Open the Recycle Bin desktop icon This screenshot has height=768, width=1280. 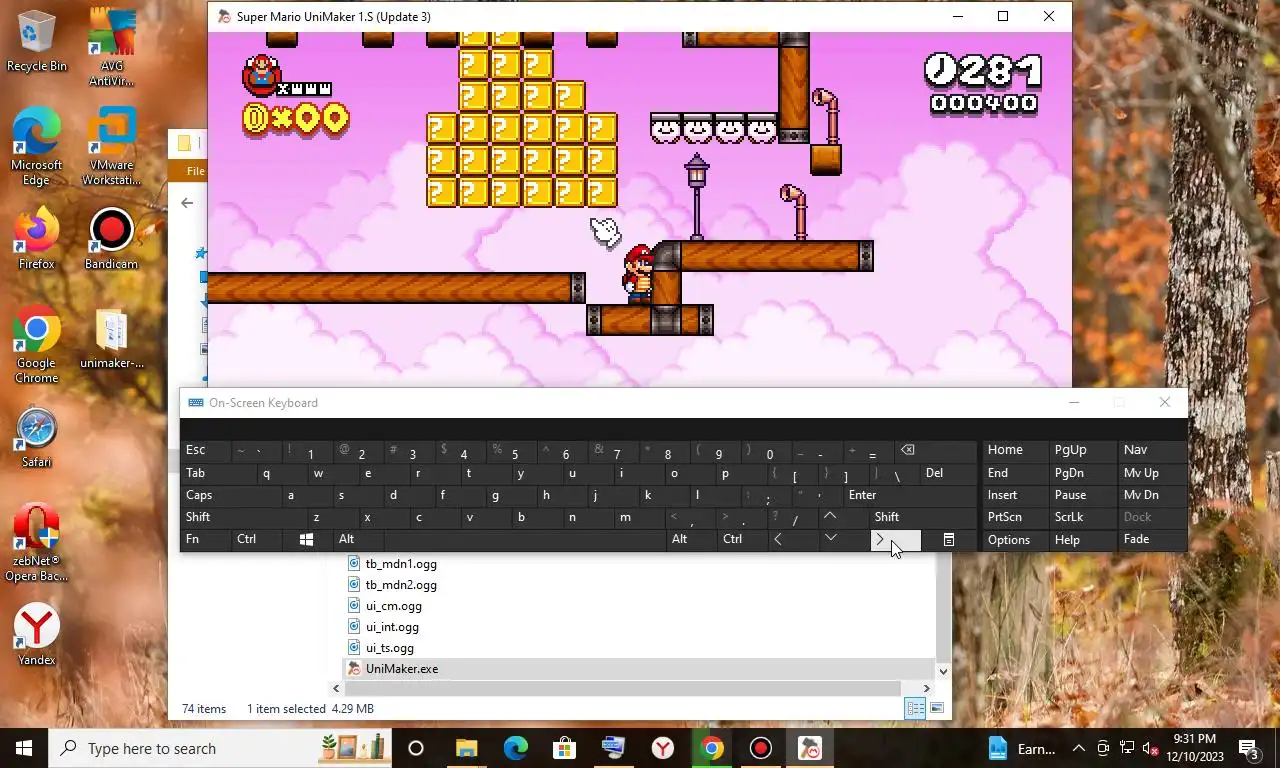coord(36,42)
